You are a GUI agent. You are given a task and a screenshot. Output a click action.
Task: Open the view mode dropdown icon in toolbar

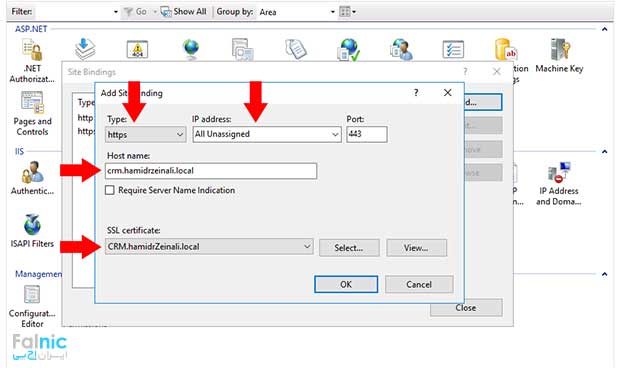click(348, 12)
